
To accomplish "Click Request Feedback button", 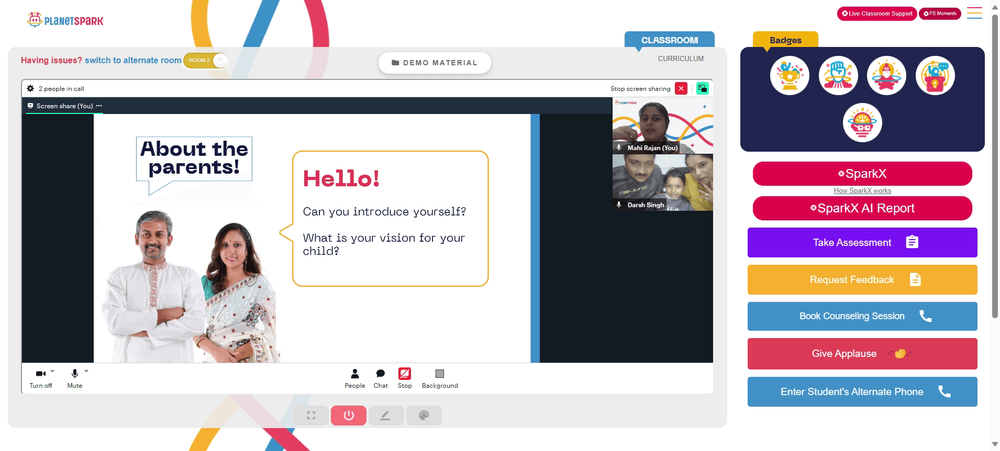I will coord(862,279).
